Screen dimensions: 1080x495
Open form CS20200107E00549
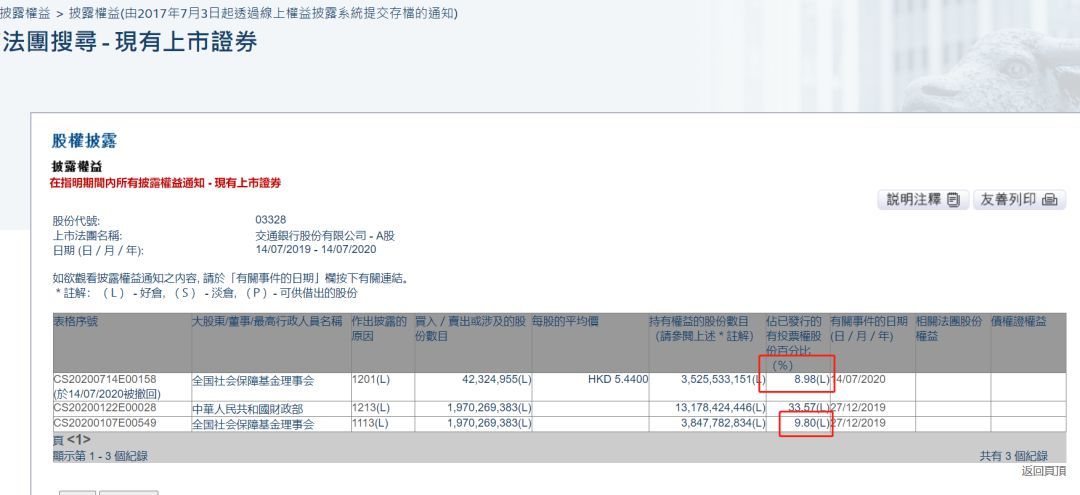coord(105,423)
